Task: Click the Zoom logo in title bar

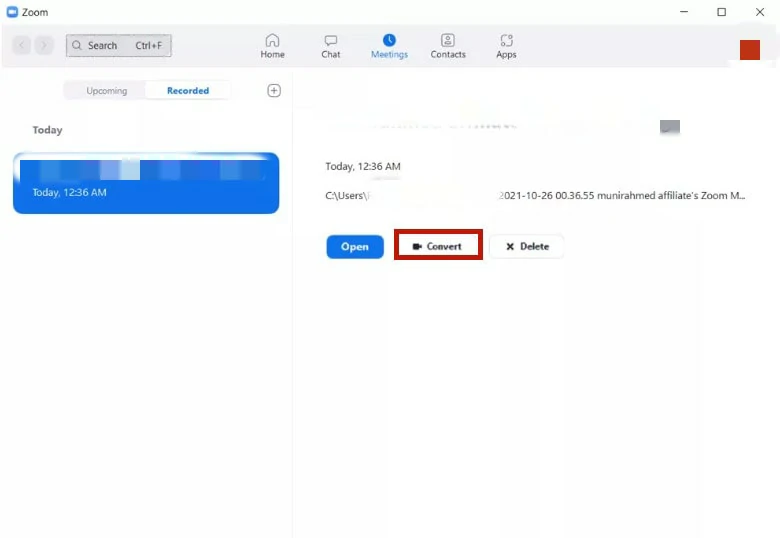Action: [12, 12]
